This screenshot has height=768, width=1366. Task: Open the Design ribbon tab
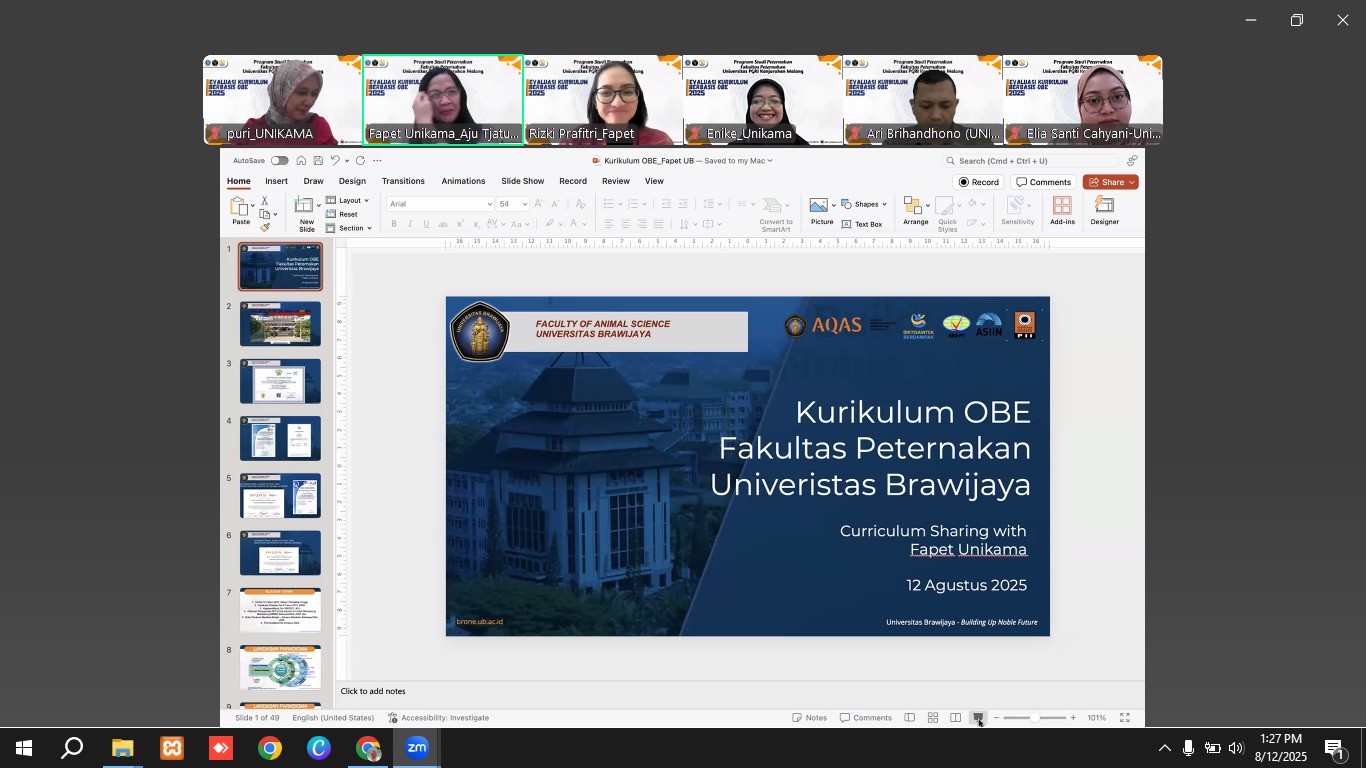coord(352,181)
